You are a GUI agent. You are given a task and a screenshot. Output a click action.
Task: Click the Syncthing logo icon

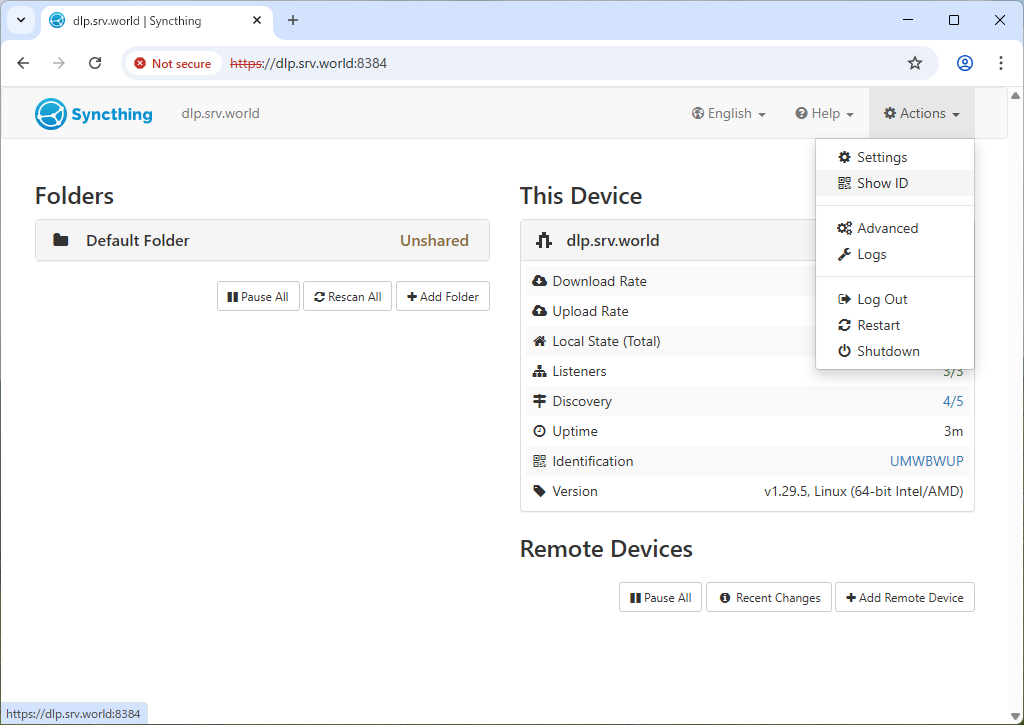coord(50,114)
